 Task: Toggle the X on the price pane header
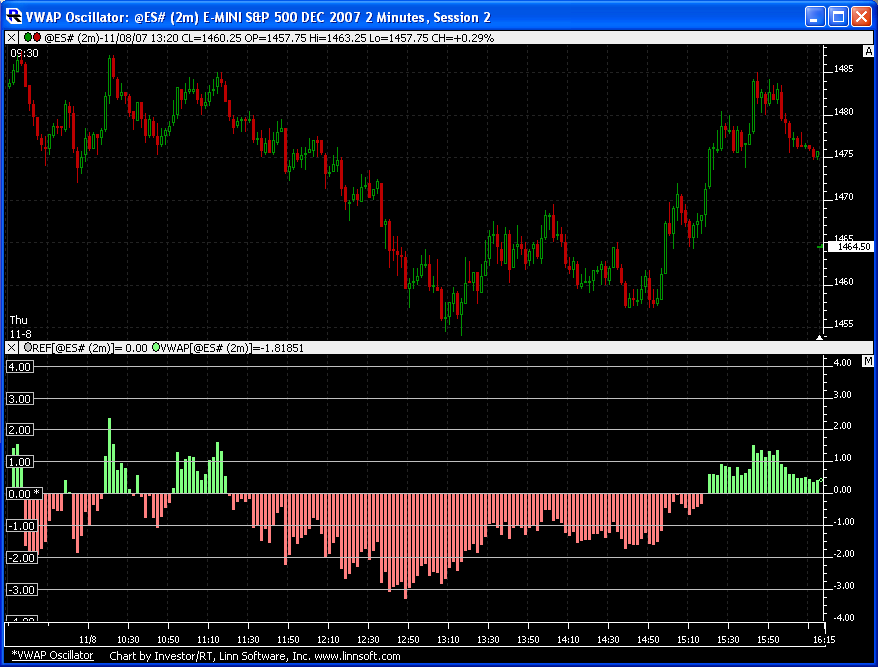pyautogui.click(x=10, y=38)
